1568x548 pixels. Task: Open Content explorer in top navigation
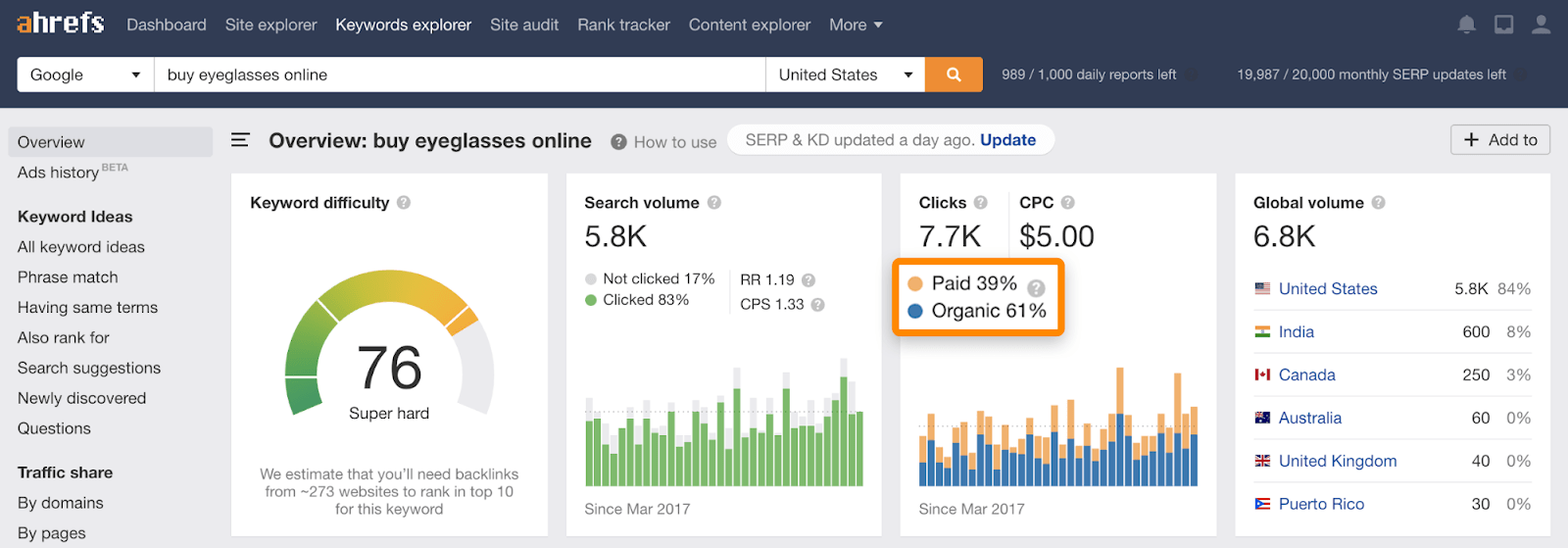tap(749, 25)
